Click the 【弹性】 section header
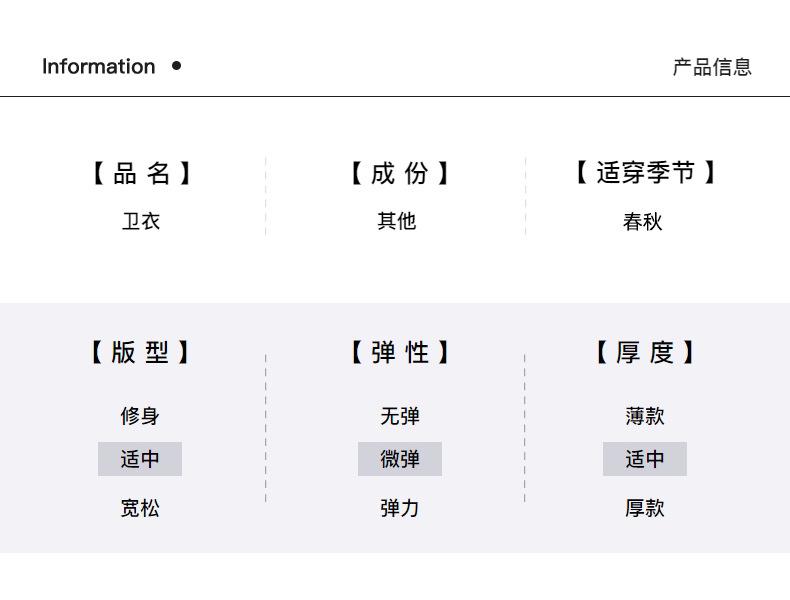 click(399, 352)
